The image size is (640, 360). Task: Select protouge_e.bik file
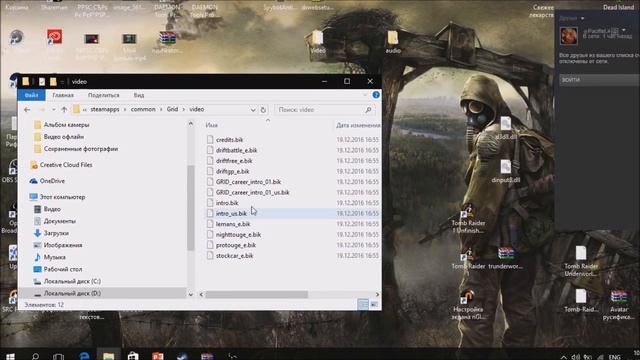click(236, 245)
